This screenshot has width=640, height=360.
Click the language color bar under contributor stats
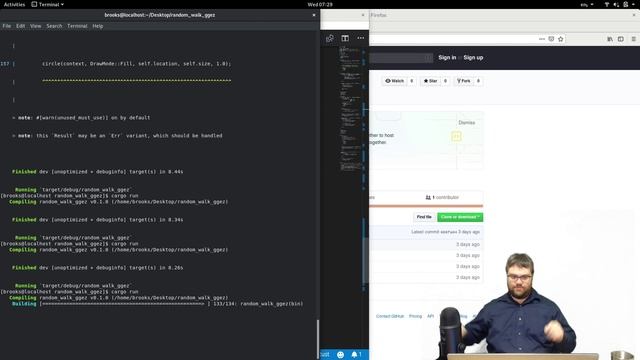[426, 206]
